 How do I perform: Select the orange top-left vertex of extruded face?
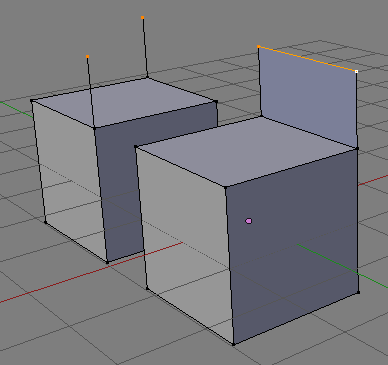(x=259, y=47)
